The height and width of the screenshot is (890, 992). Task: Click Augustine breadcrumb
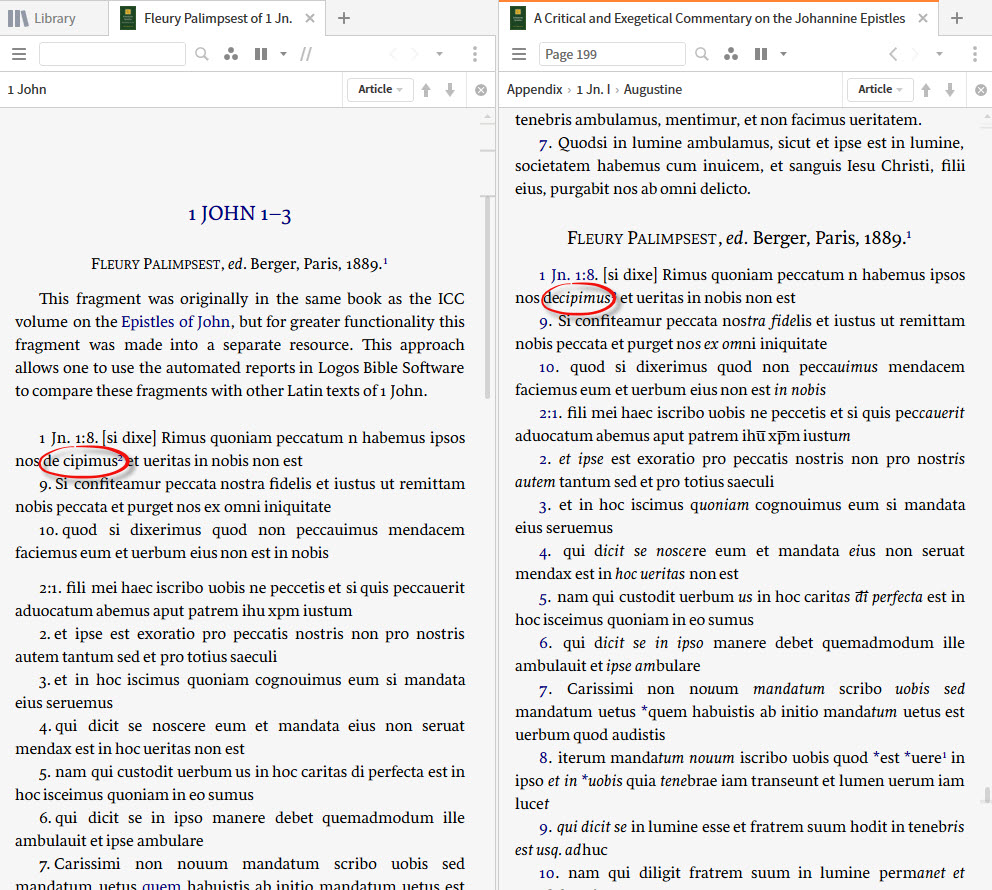[x=652, y=90]
